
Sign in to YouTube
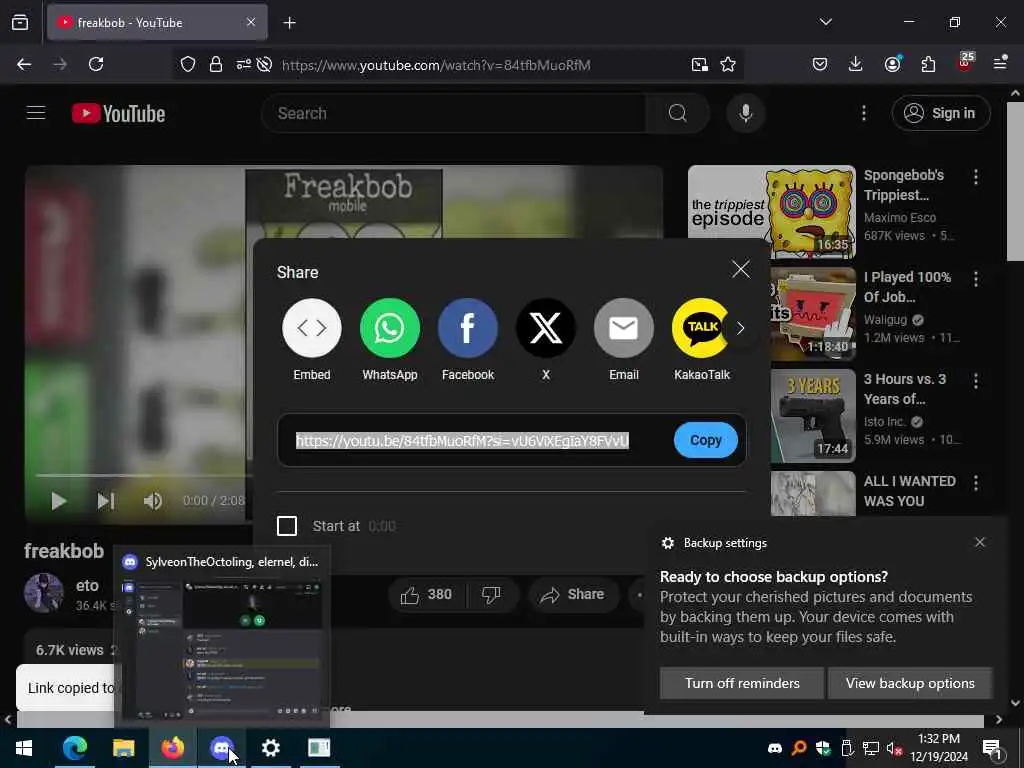940,113
